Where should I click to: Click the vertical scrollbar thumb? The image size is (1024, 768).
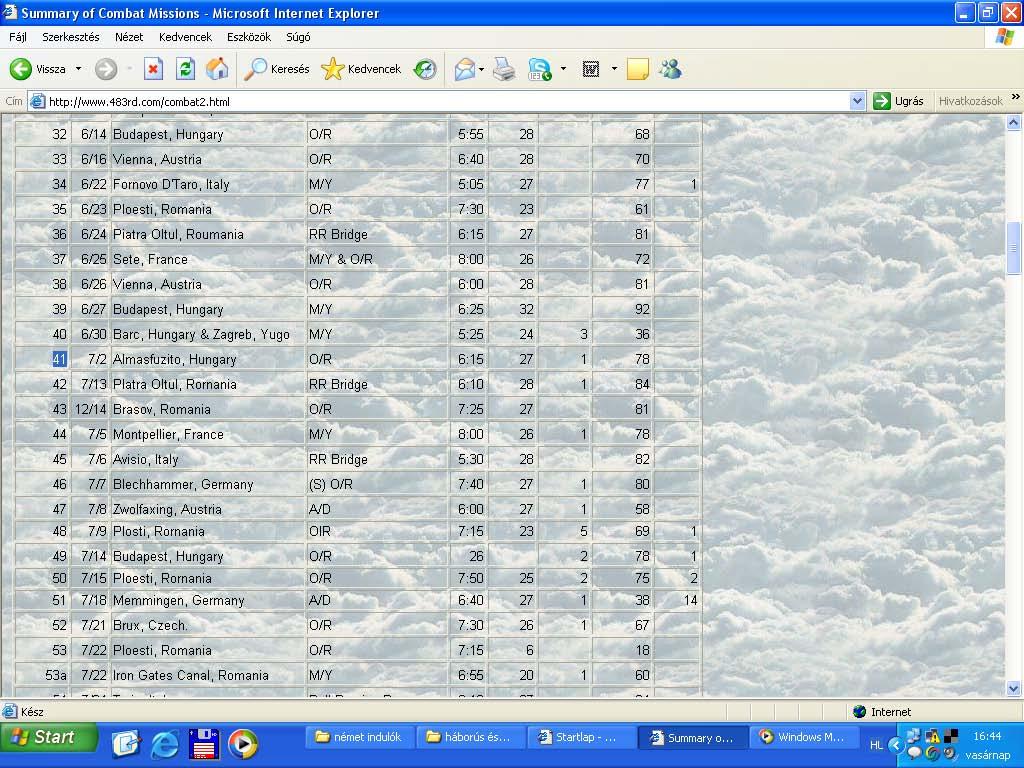point(1013,248)
